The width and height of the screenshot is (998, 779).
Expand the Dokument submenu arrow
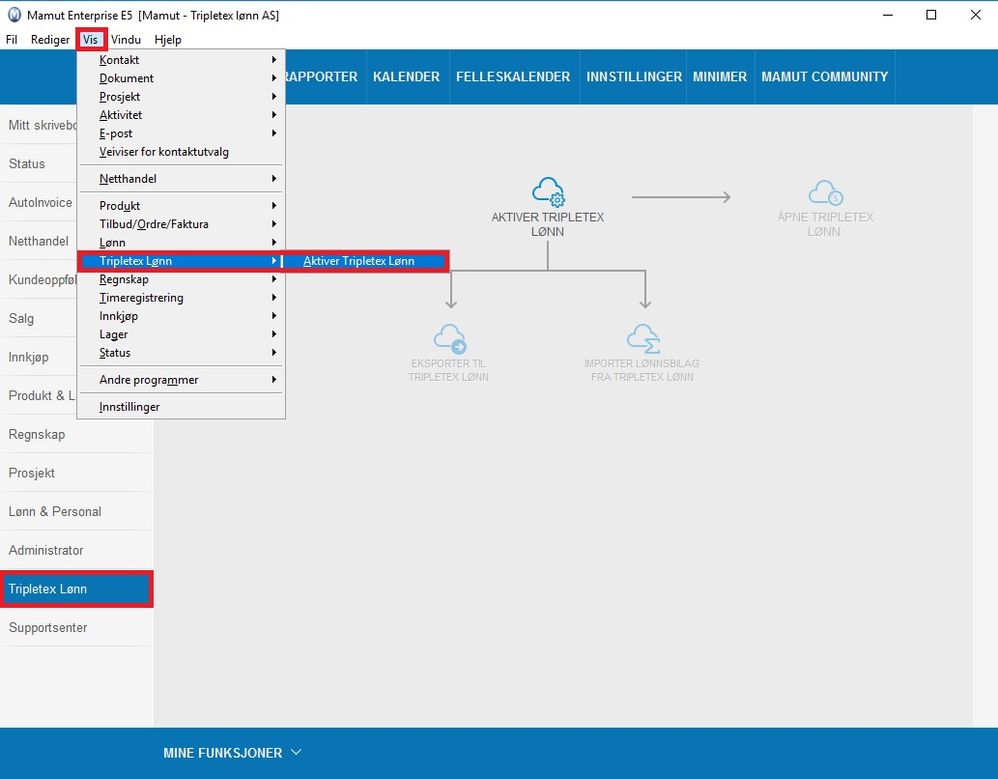[x=274, y=78]
